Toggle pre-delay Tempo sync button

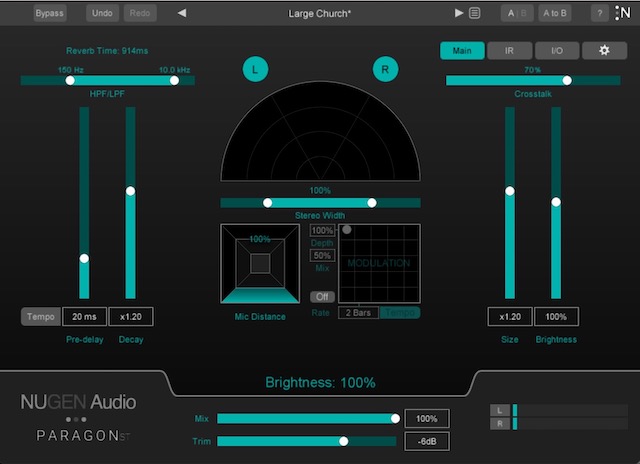(41, 317)
